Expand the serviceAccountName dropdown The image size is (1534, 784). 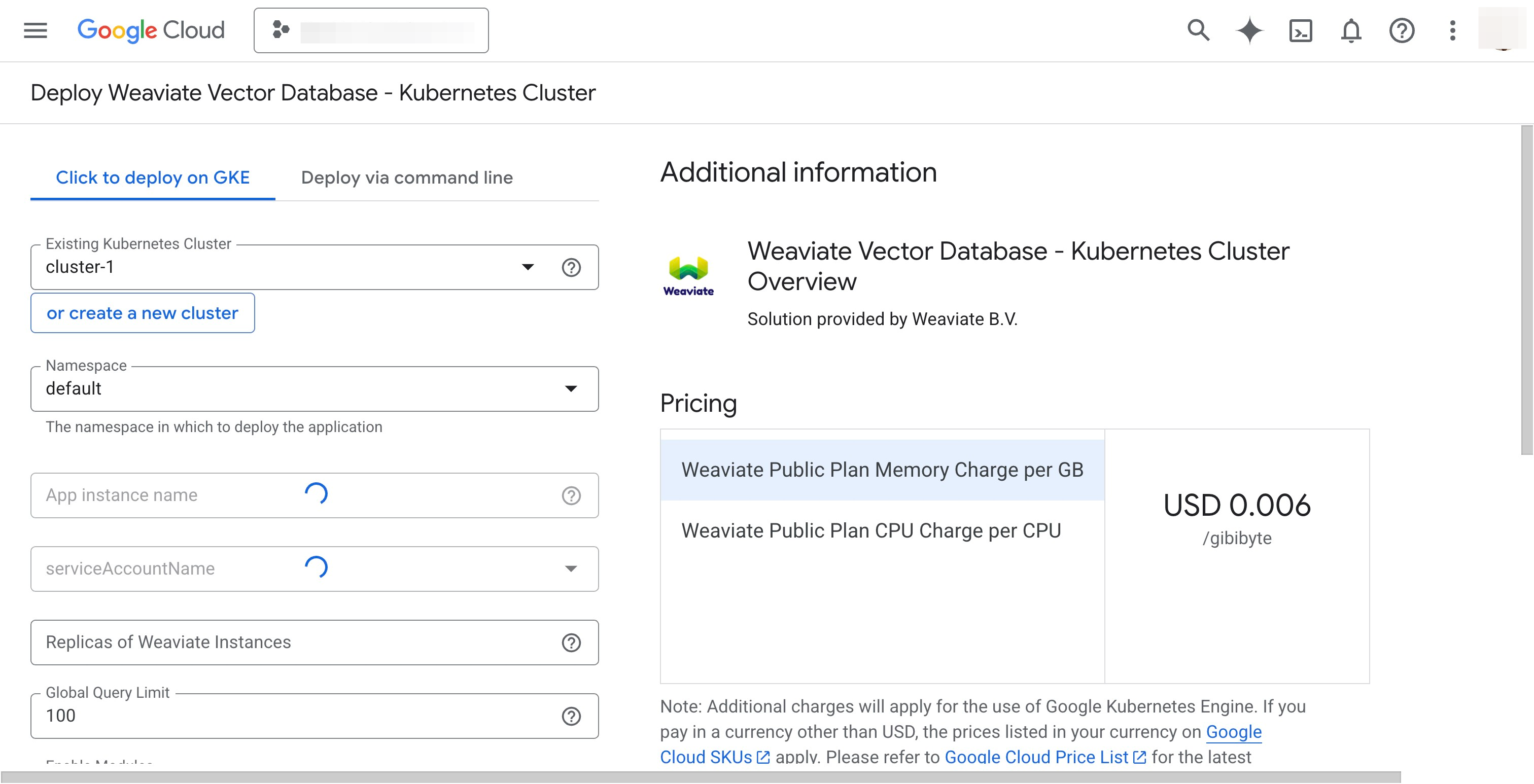pos(570,568)
